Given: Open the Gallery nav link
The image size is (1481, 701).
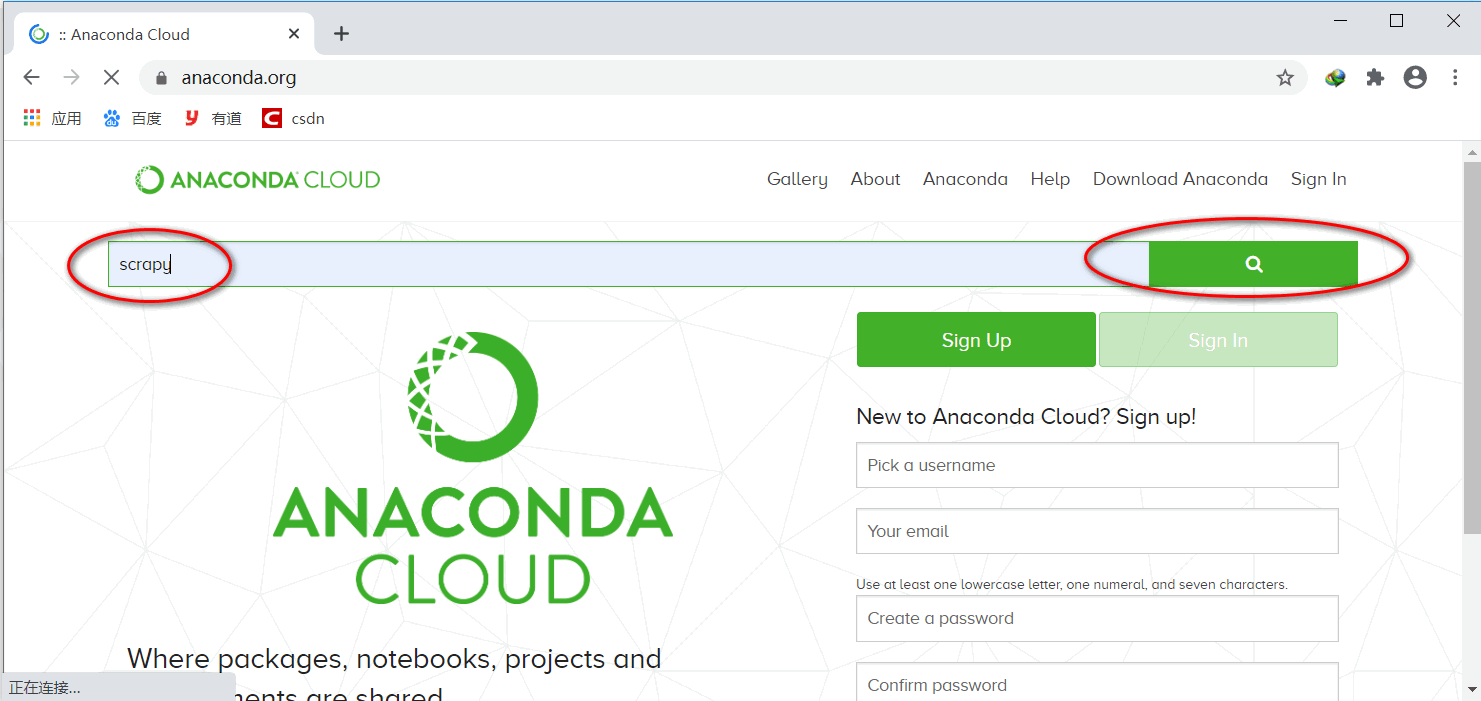Looking at the screenshot, I should point(797,179).
